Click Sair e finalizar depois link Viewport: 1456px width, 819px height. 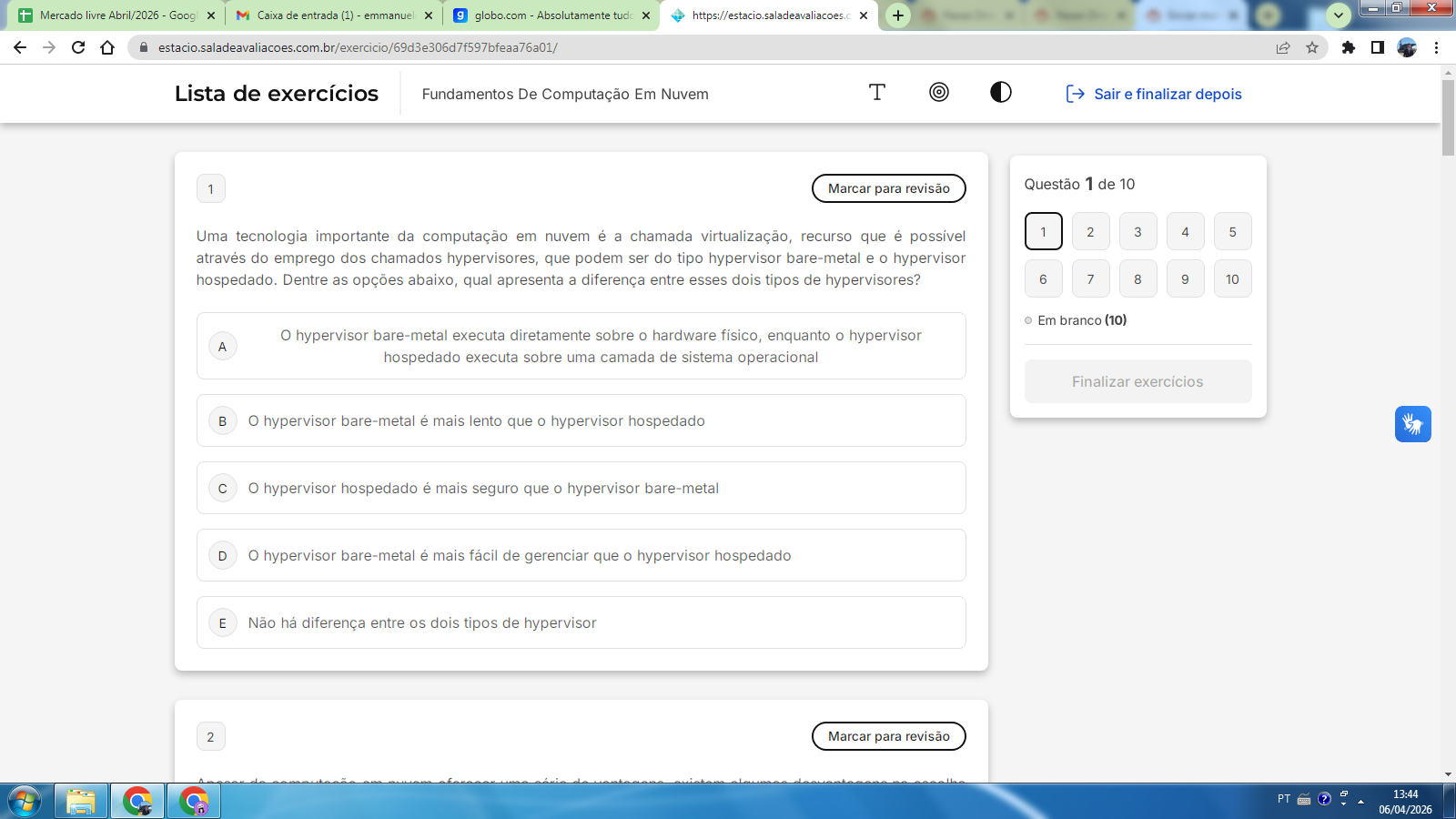pos(1154,94)
